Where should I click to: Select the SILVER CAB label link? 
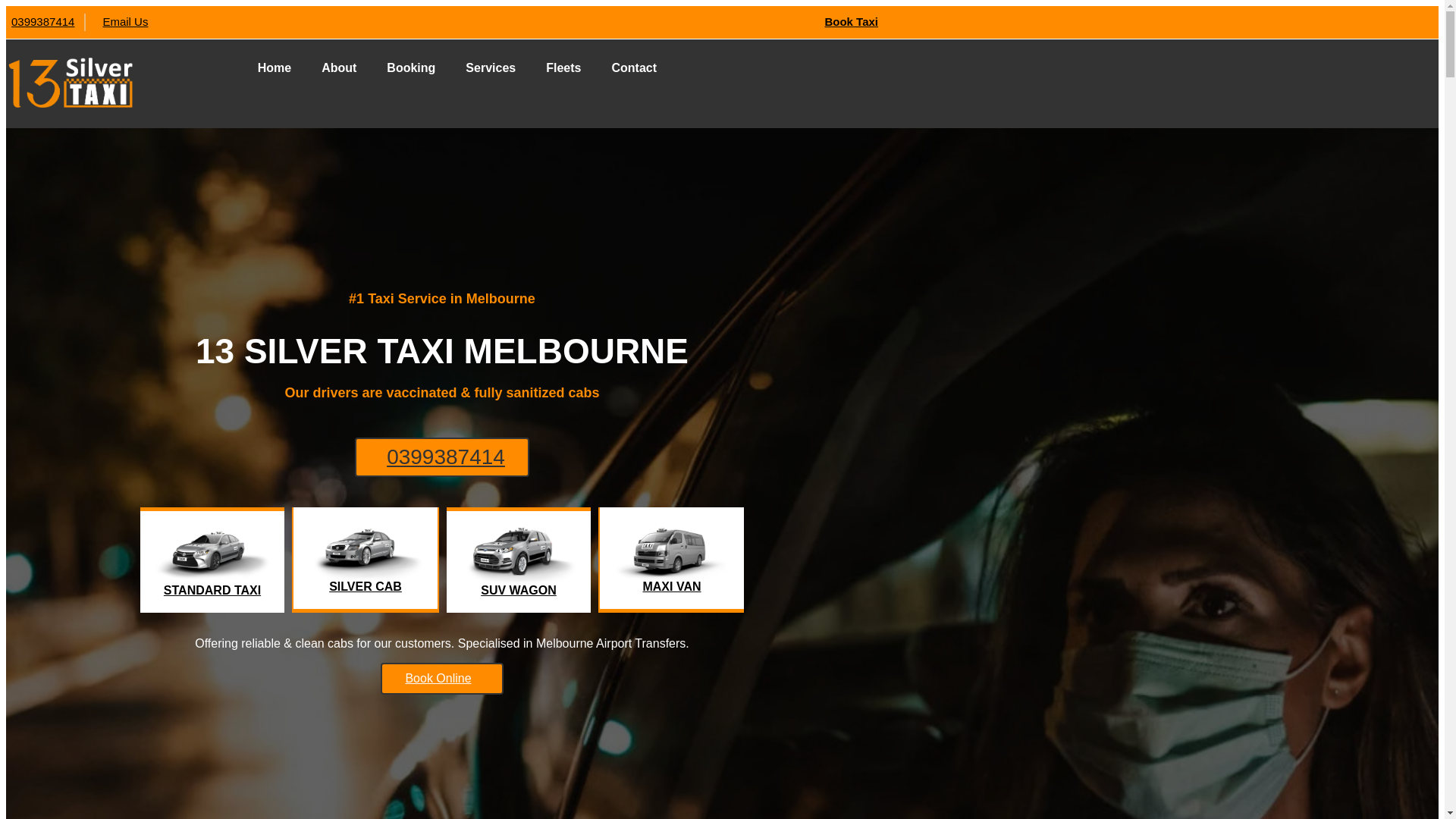[366, 587]
